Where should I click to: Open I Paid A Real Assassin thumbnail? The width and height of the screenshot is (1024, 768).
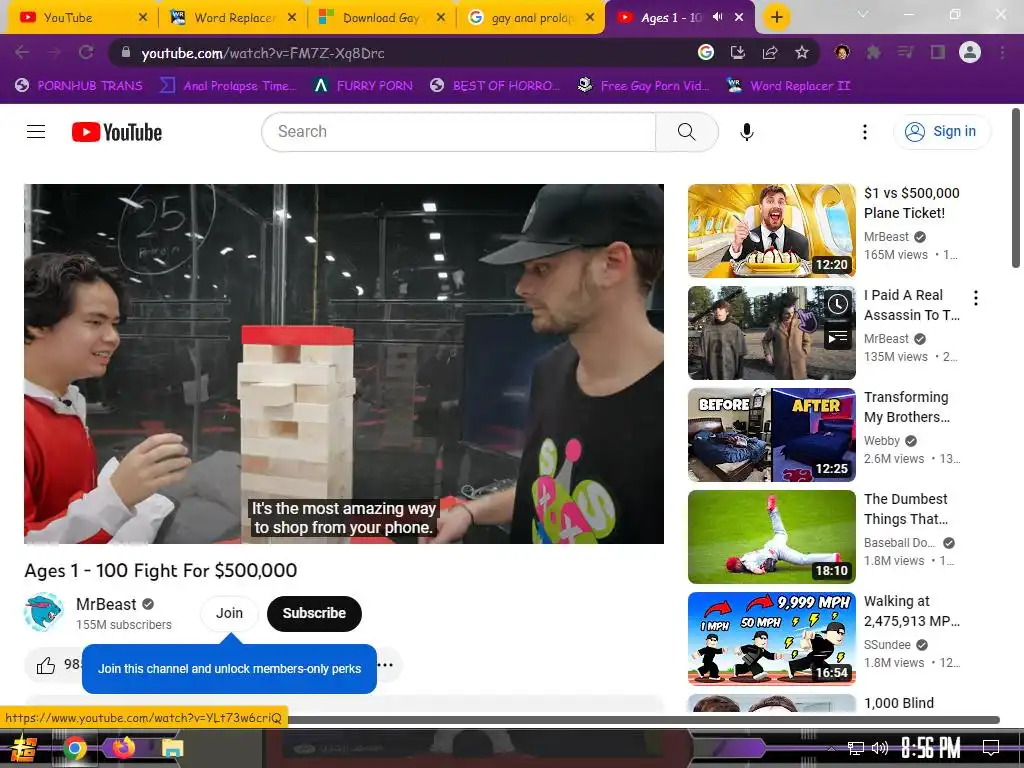point(772,332)
